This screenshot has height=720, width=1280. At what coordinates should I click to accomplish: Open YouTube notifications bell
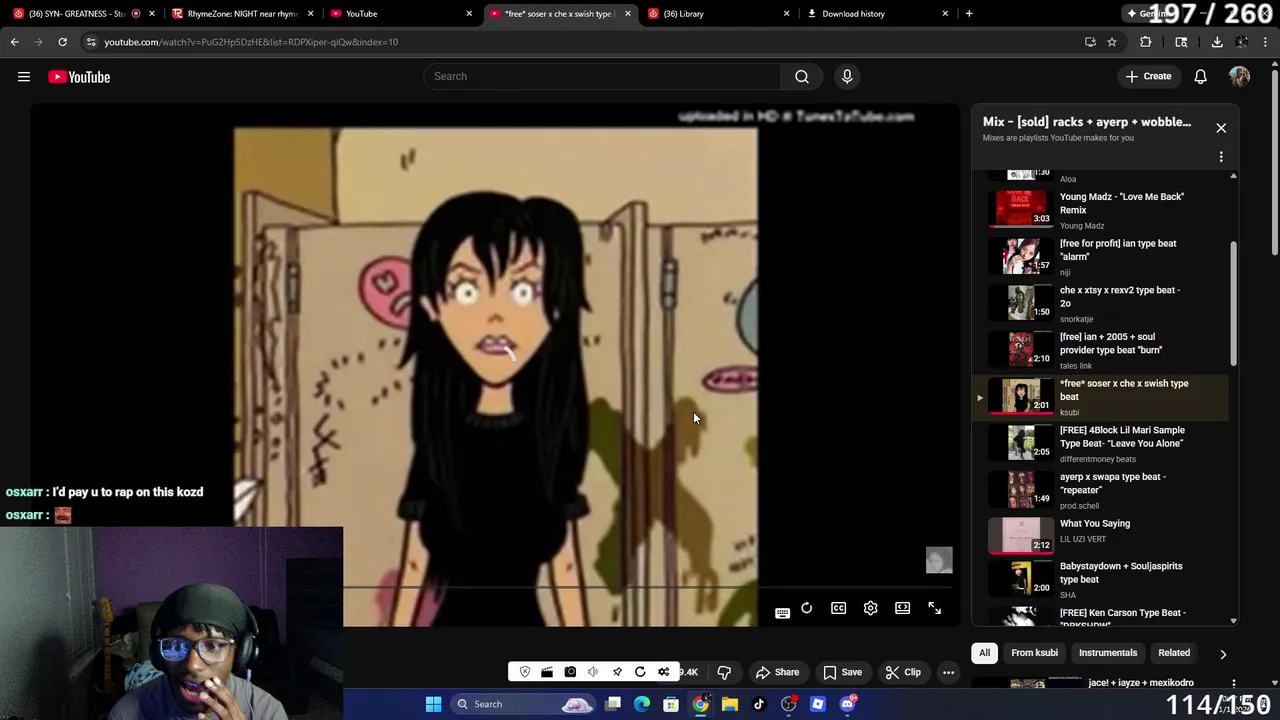[x=1200, y=76]
